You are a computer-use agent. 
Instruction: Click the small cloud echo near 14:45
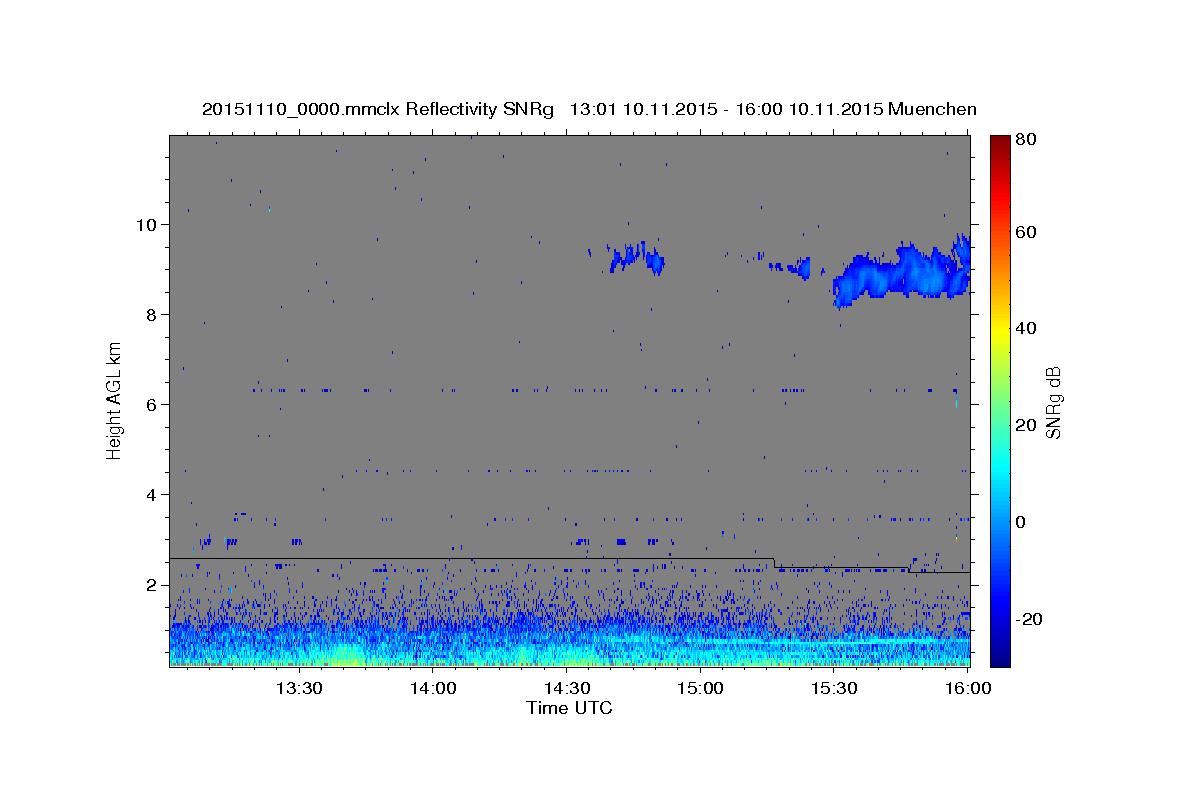tap(636, 259)
